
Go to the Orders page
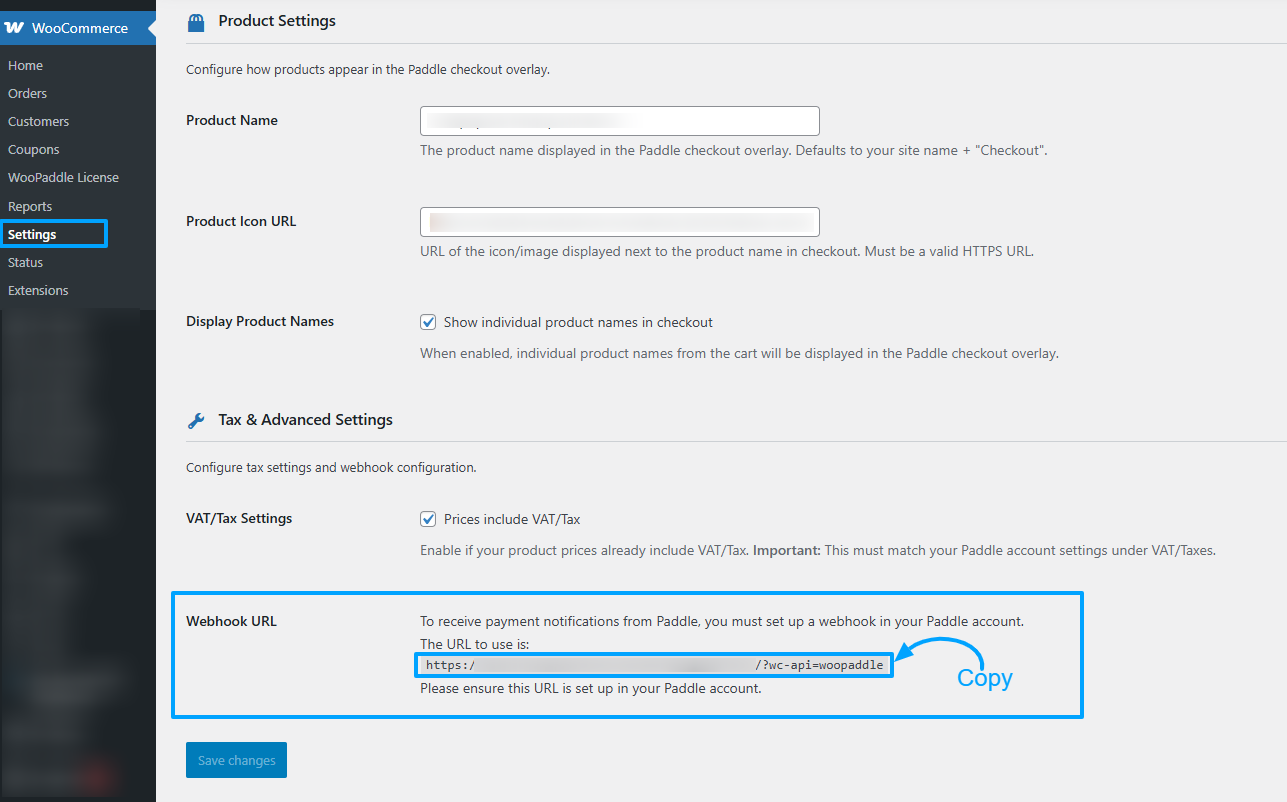click(28, 93)
